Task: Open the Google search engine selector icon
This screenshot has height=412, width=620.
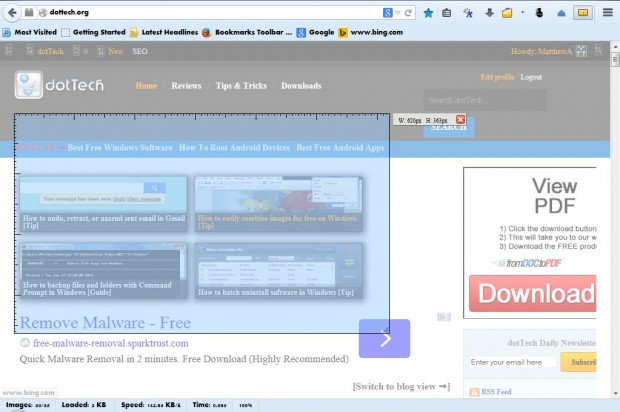Action: click(x=388, y=13)
